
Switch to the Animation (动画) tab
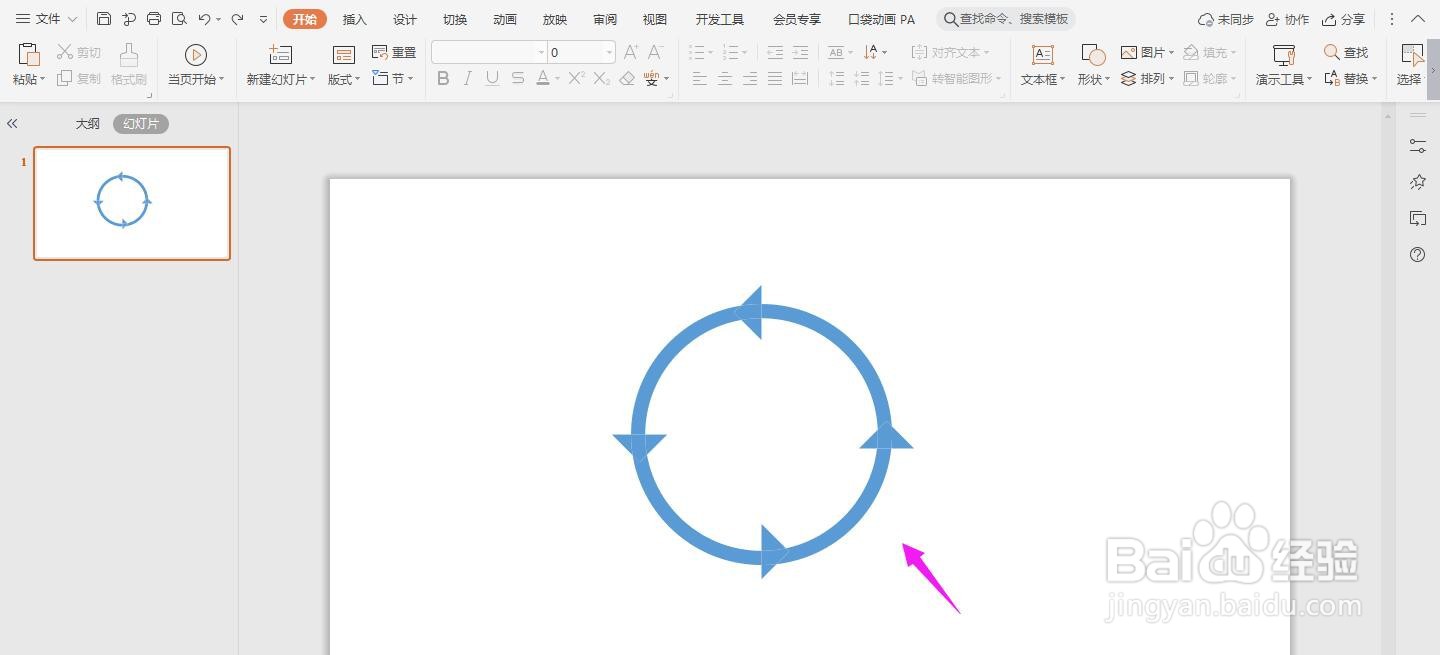pos(505,19)
